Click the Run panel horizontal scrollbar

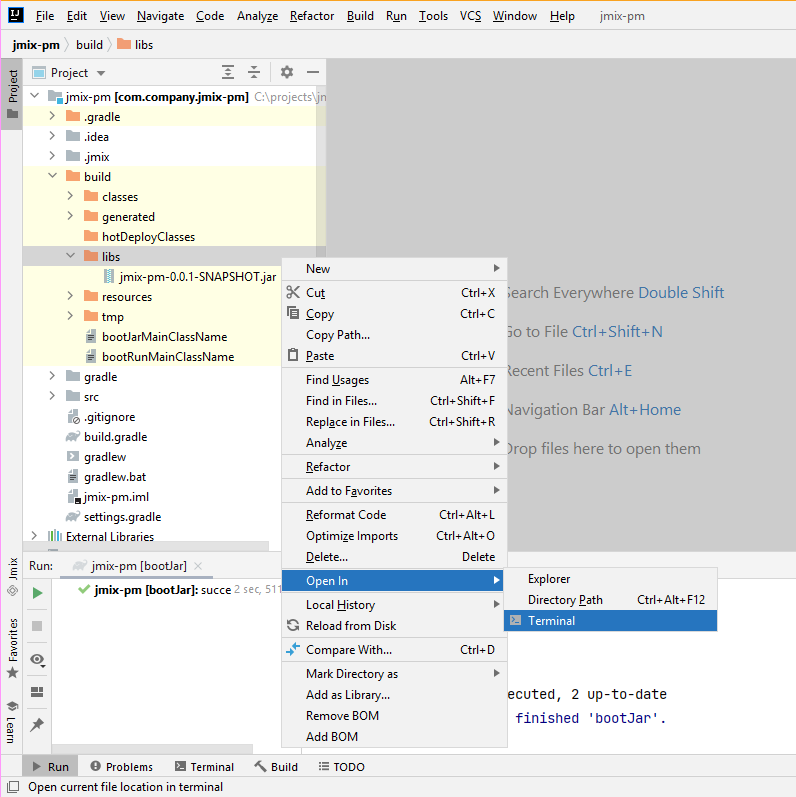152,749
